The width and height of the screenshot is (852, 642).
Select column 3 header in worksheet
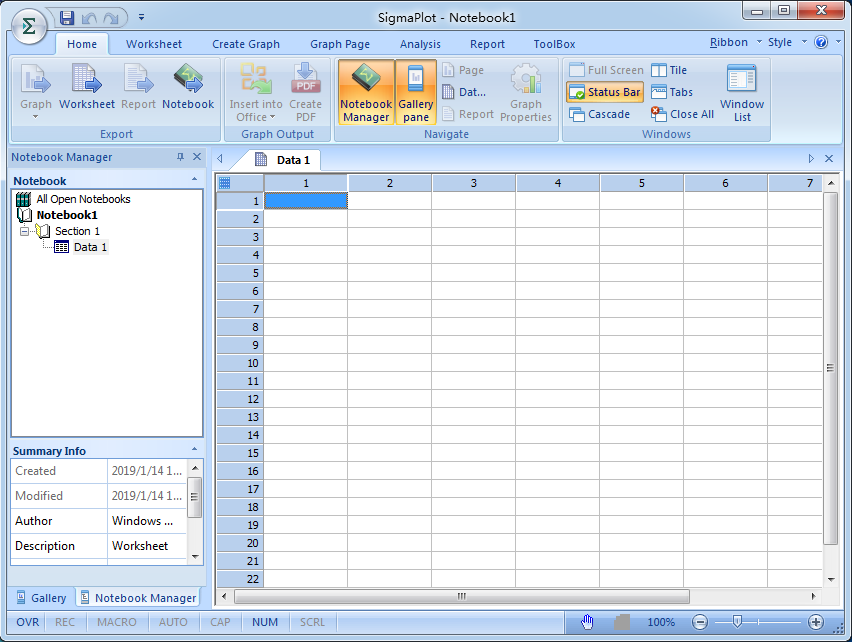473,183
